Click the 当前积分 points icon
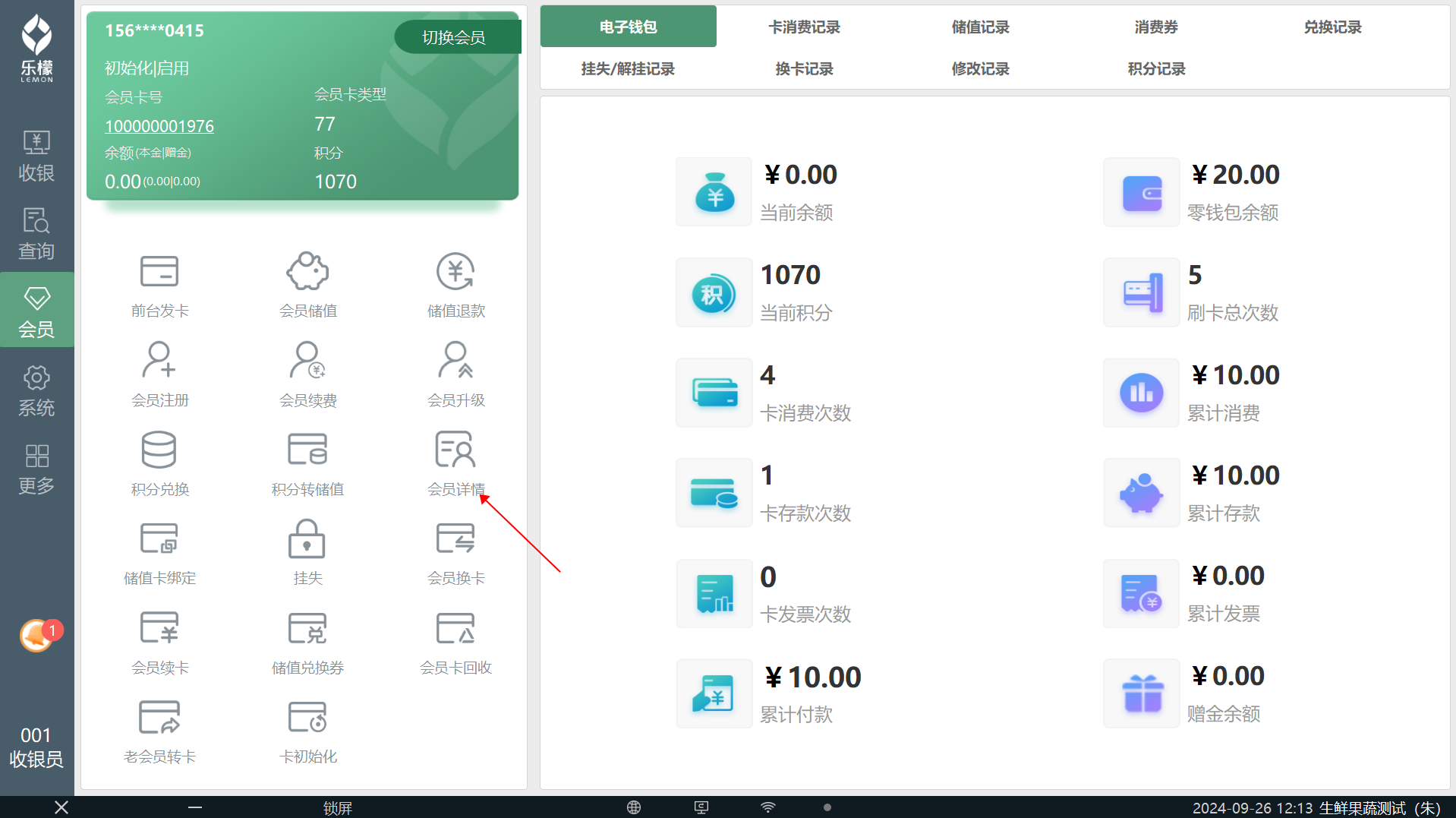 coord(714,292)
